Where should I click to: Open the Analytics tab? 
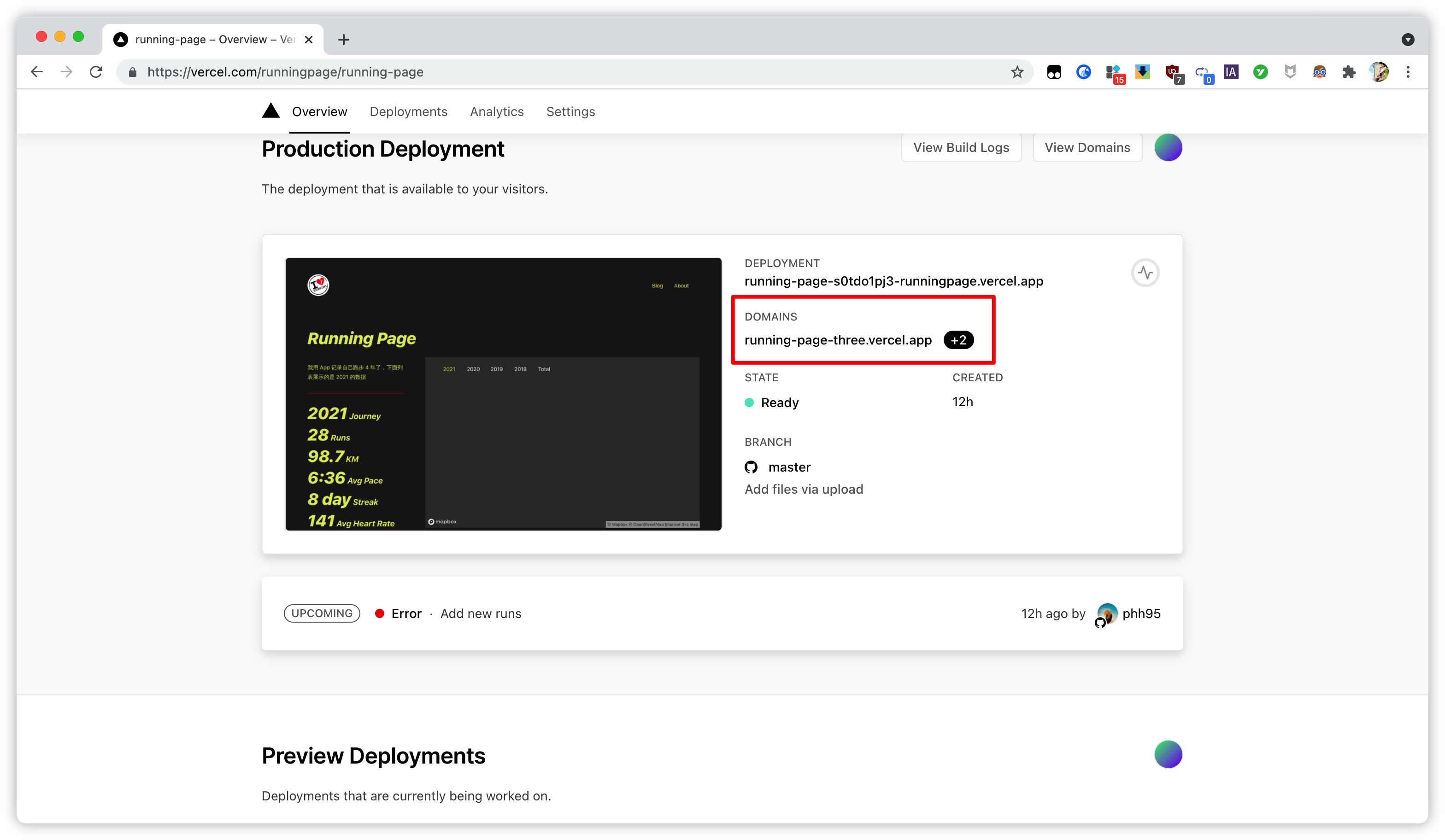[497, 112]
